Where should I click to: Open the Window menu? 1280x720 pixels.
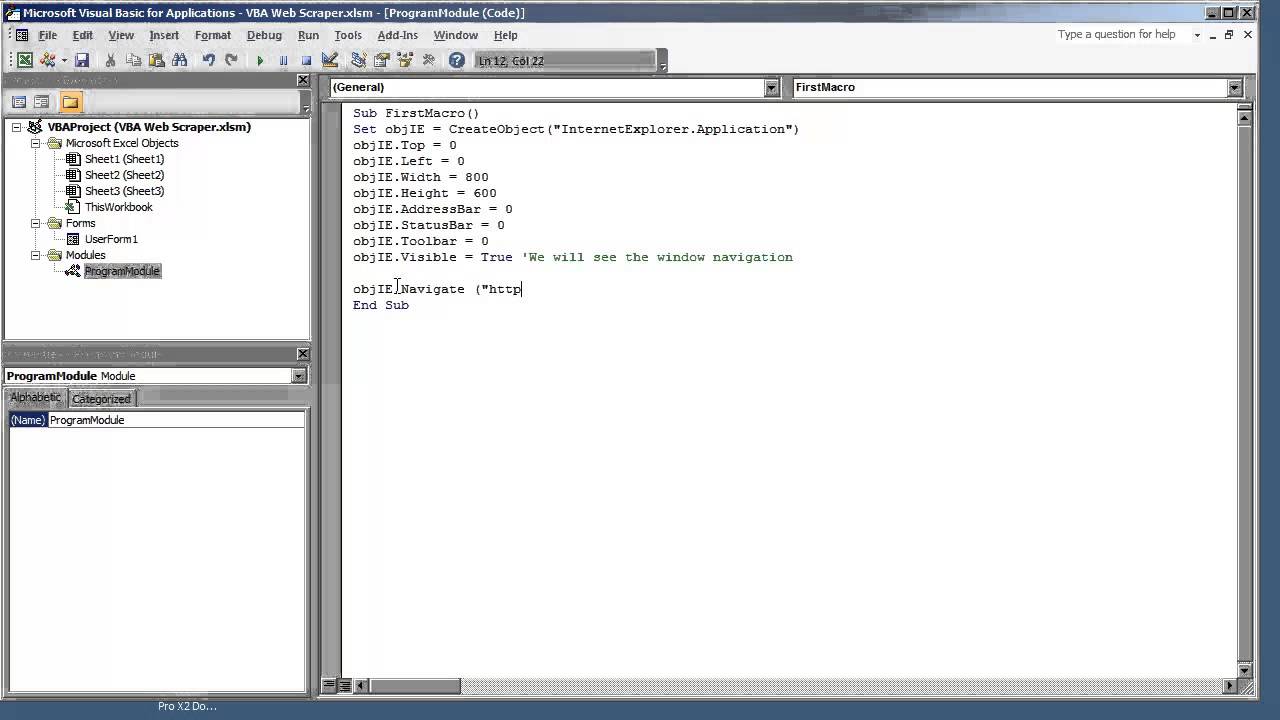click(455, 35)
